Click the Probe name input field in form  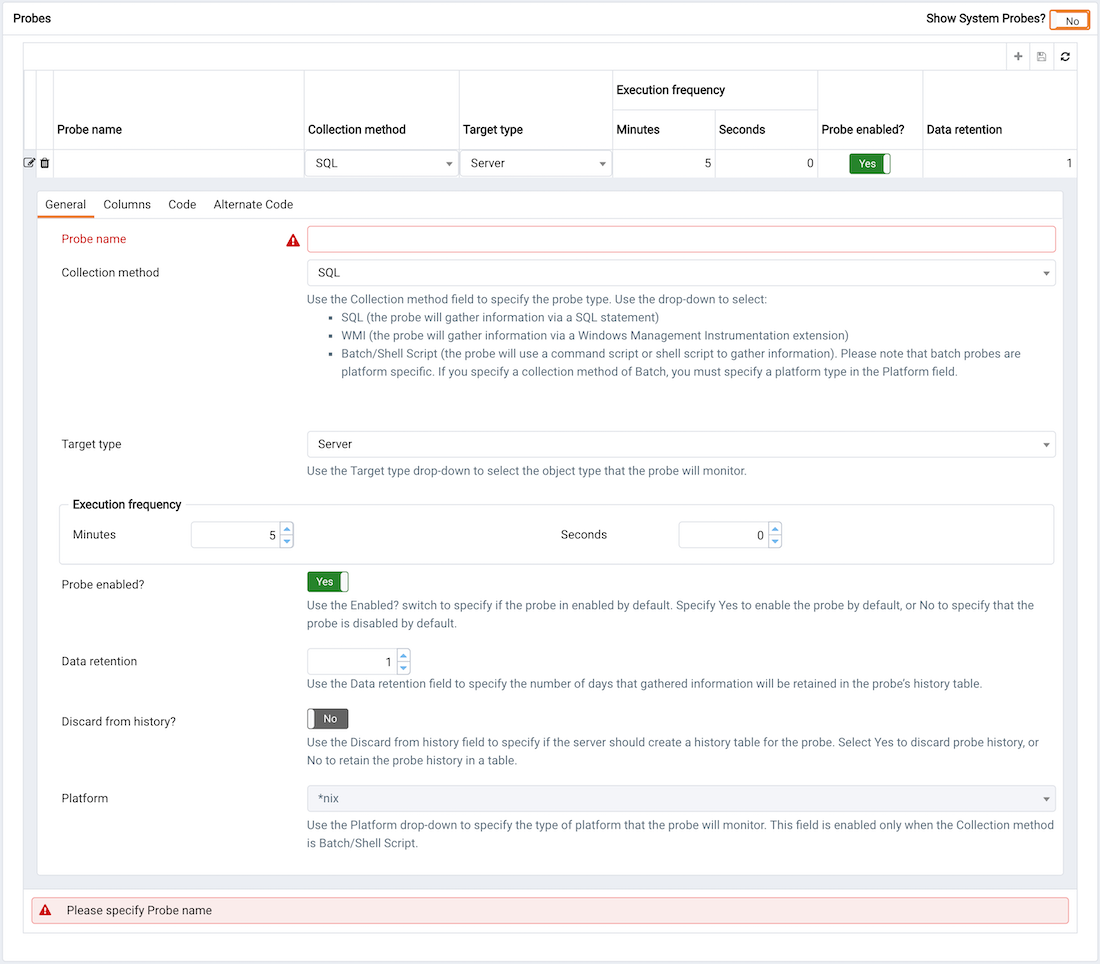click(x=681, y=239)
